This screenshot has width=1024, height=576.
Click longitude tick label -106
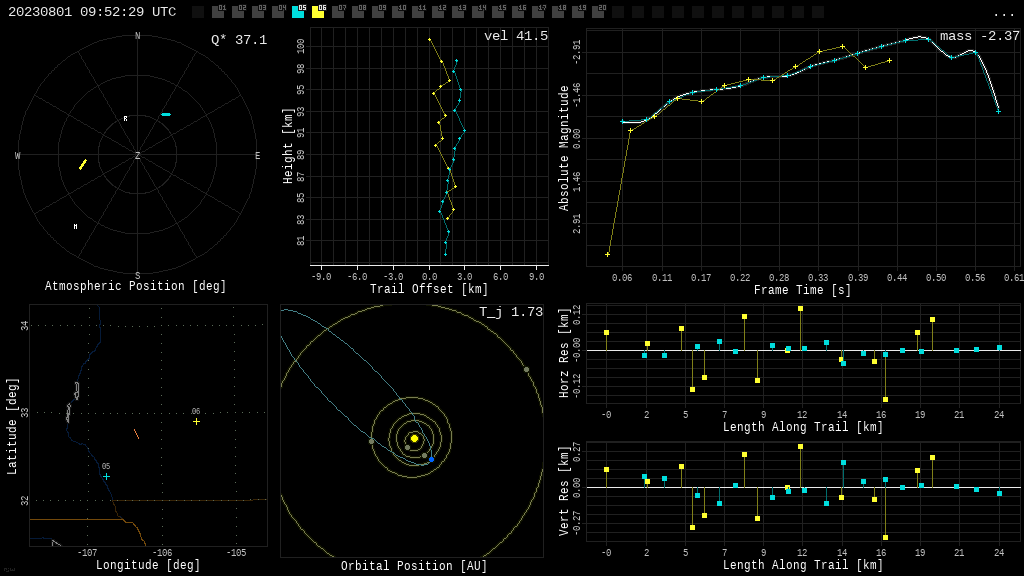click(162, 552)
